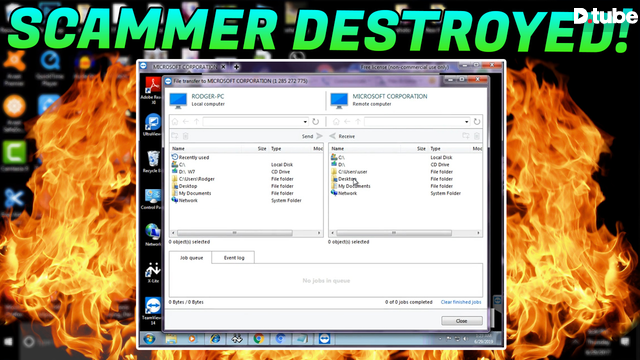Open the Recycle Bin on the remote desktop

click(x=153, y=162)
